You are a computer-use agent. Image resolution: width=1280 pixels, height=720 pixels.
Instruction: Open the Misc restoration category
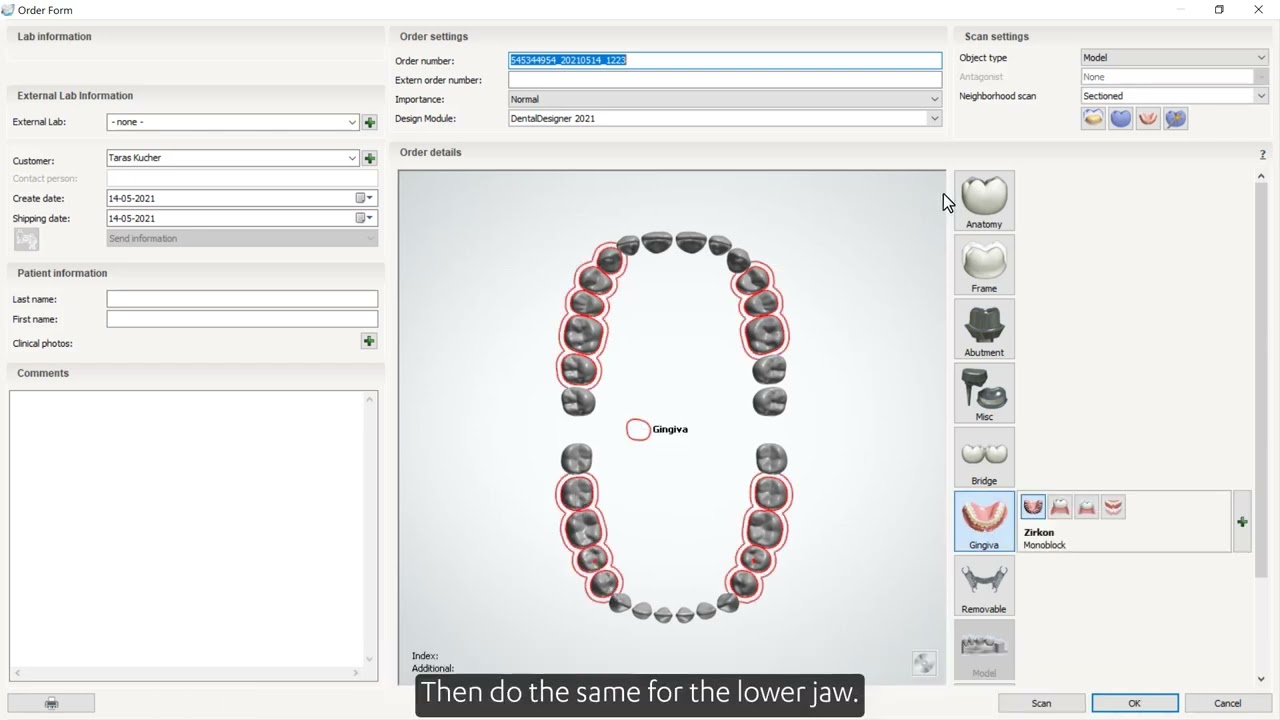click(x=984, y=392)
